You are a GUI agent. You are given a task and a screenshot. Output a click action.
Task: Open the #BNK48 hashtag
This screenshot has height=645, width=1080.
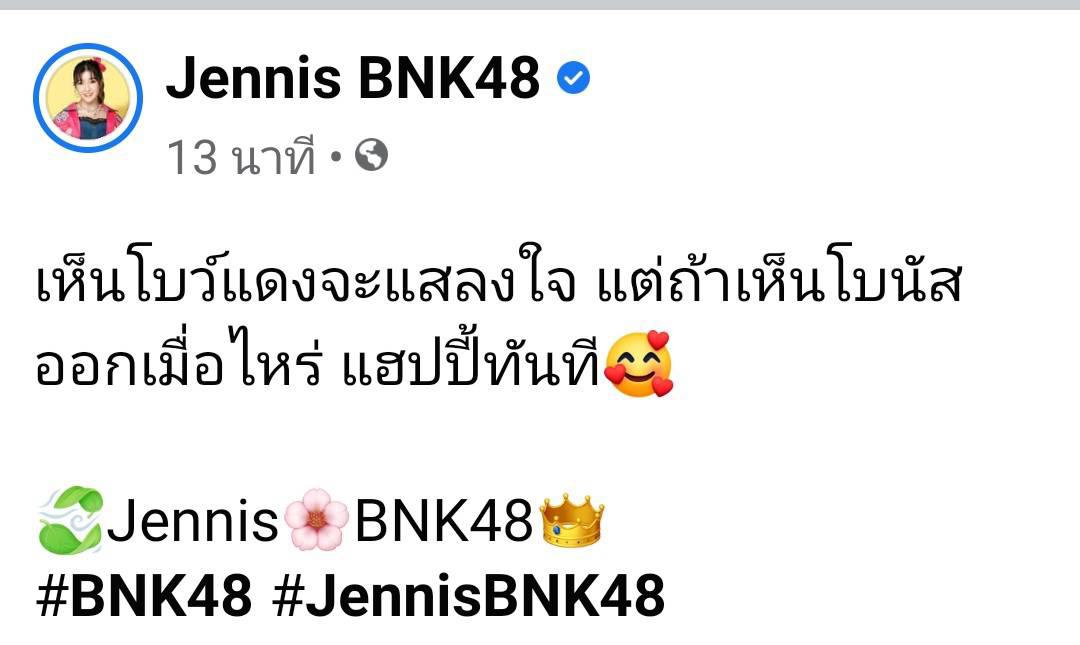pyautogui.click(x=144, y=596)
